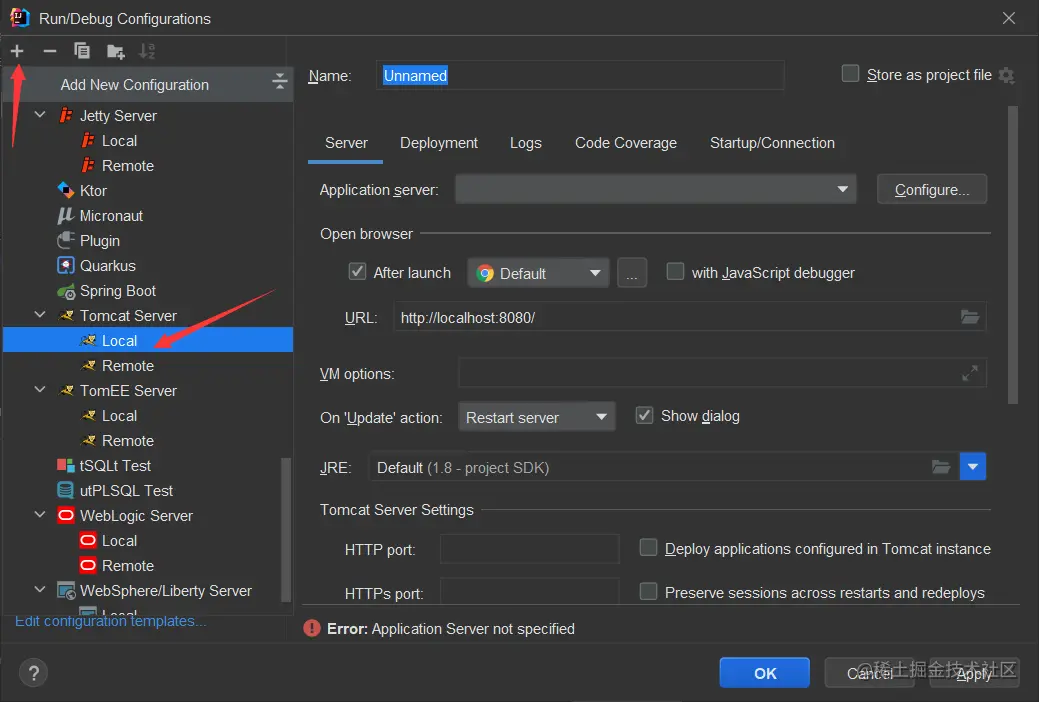Click the Copy Configuration icon
This screenshot has height=702, width=1039.
point(82,51)
